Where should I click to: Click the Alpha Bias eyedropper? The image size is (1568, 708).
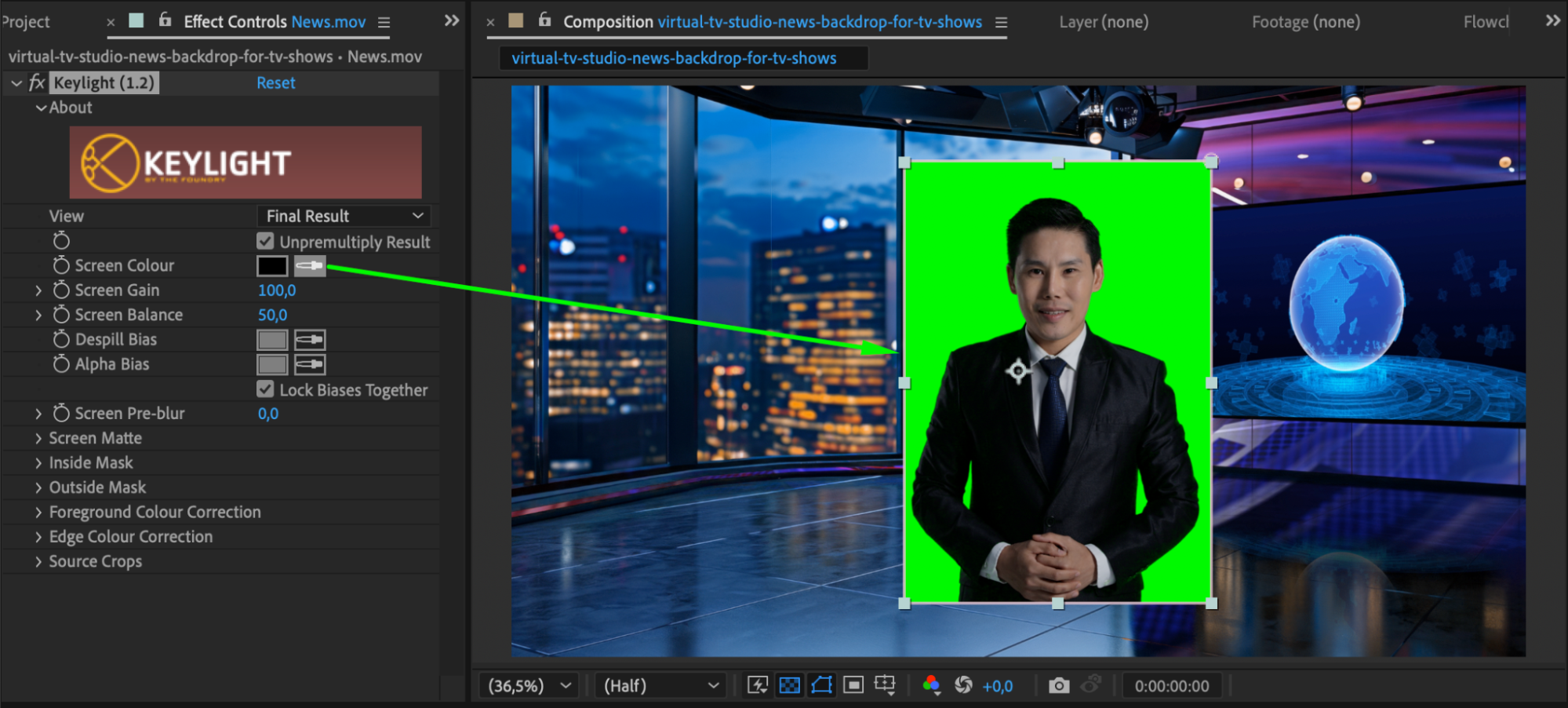pyautogui.click(x=309, y=365)
